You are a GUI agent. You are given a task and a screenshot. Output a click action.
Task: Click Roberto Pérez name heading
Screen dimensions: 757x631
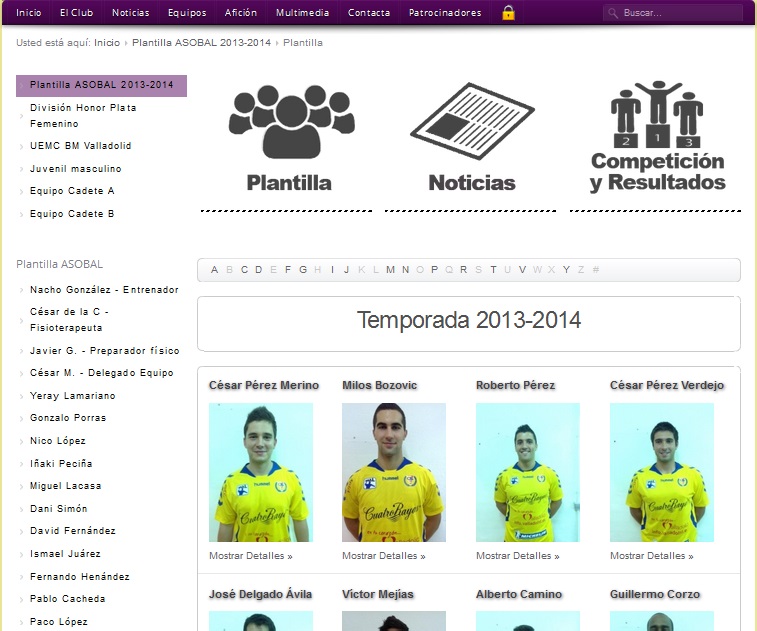coord(516,385)
